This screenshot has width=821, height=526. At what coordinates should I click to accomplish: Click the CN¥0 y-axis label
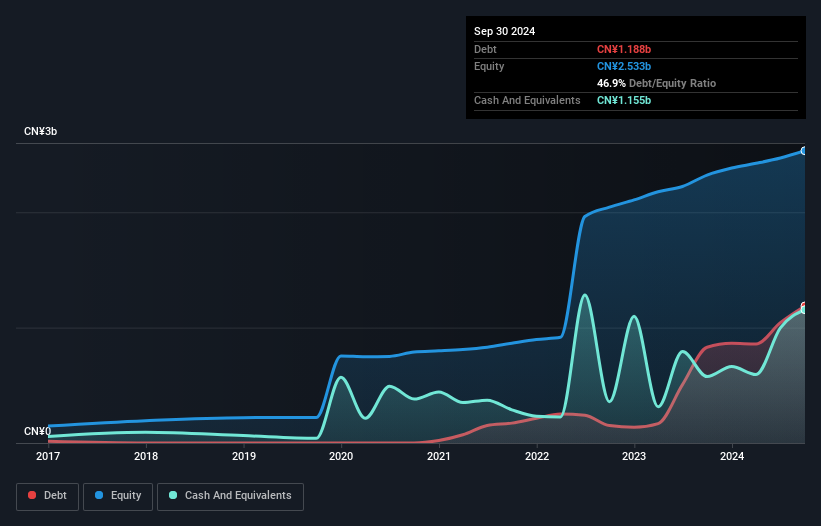point(38,431)
